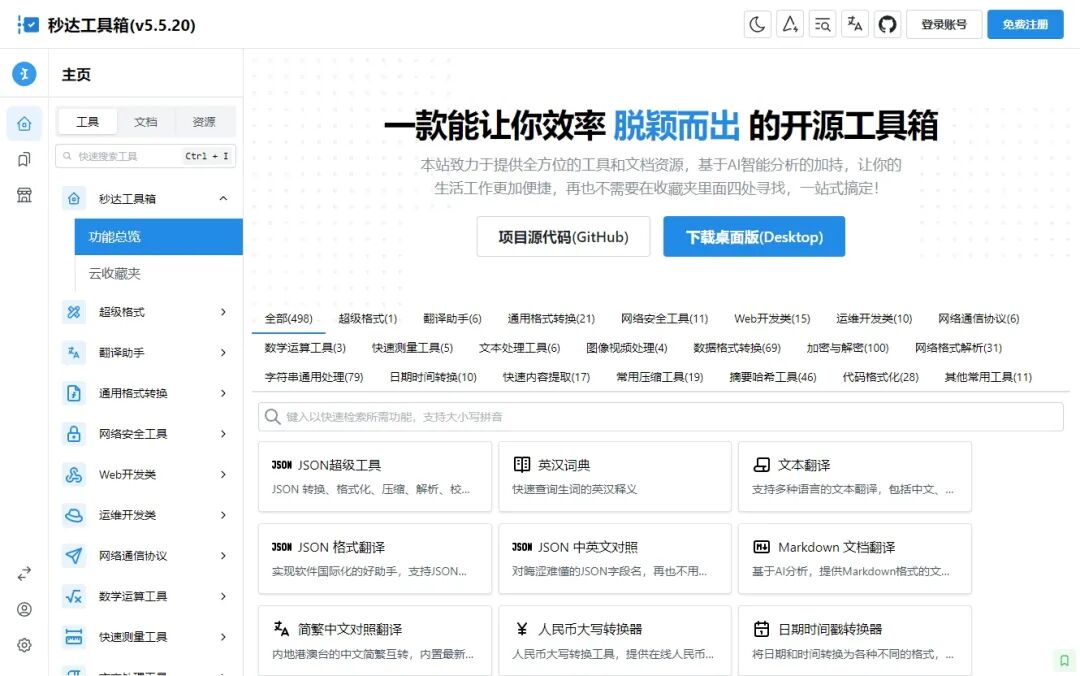Click the 下载桌面版(Desktop) button
The height and width of the screenshot is (676, 1080).
pos(754,236)
